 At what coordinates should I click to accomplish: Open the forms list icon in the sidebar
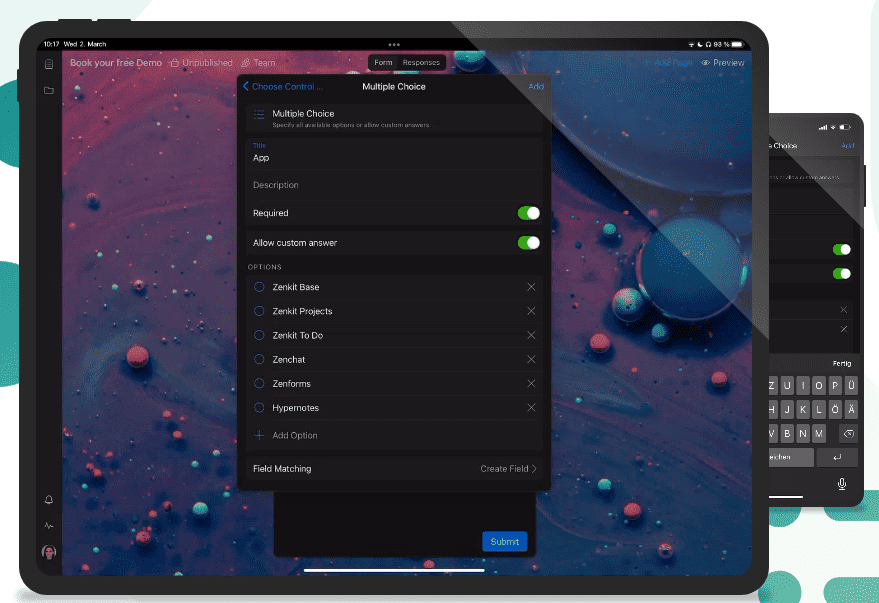49,64
